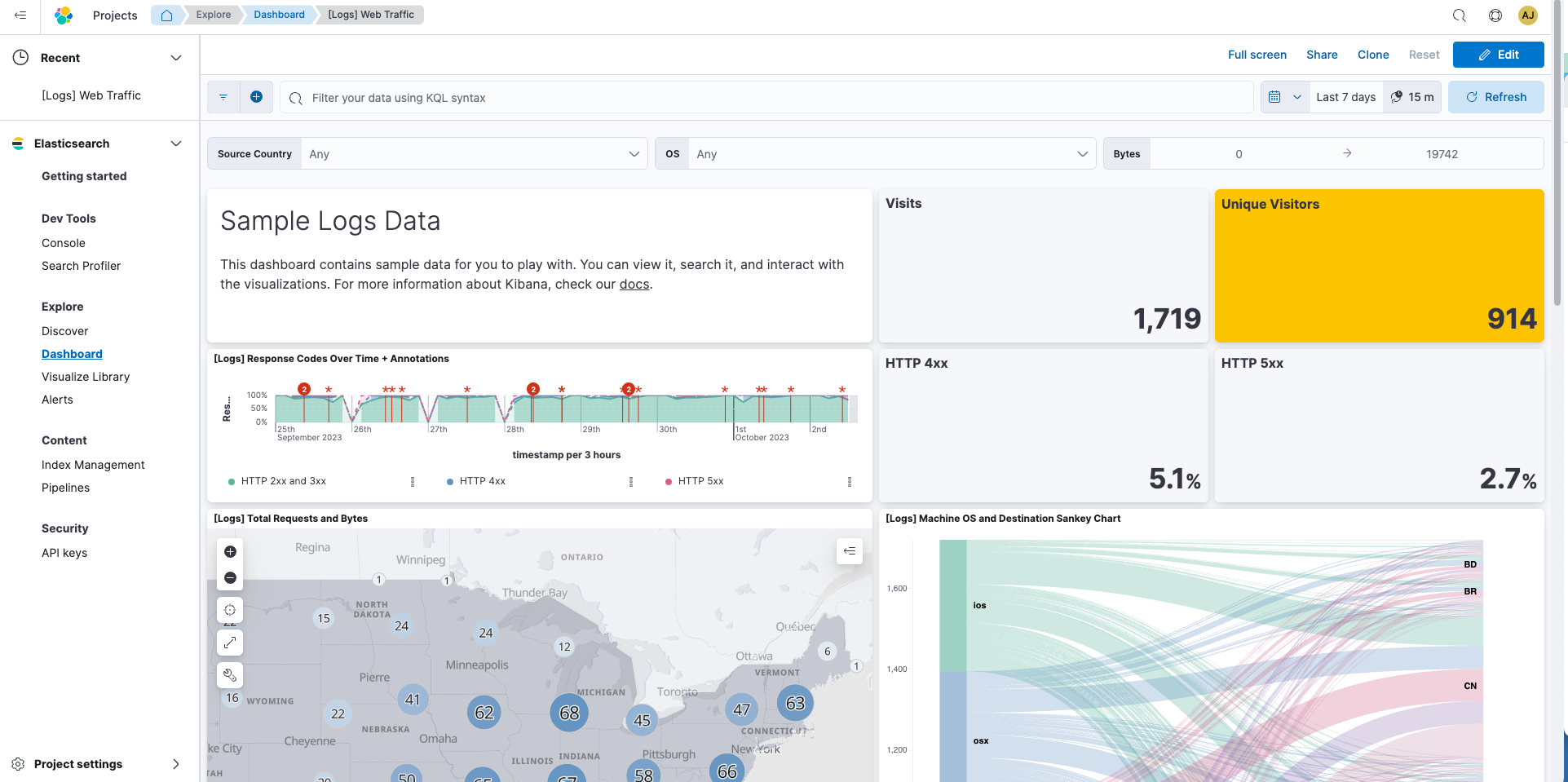The height and width of the screenshot is (782, 1568).
Task: Zoom in on the requests map
Action: coord(230,552)
